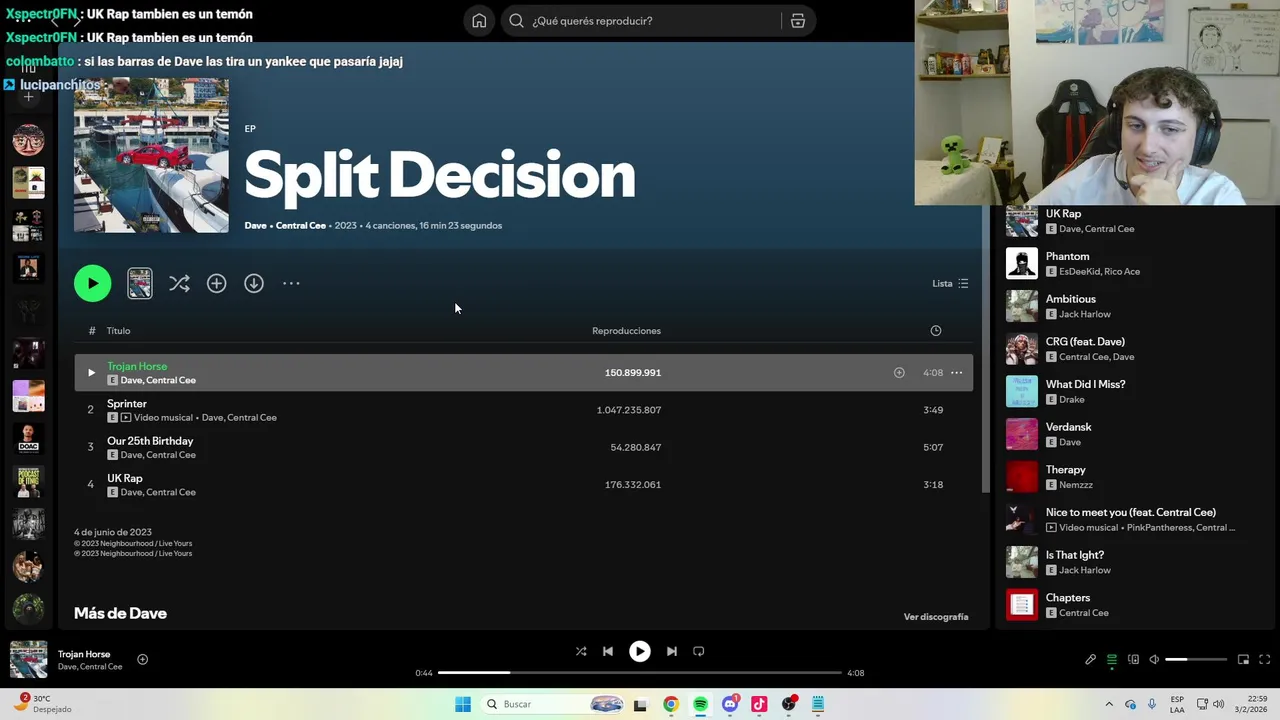Open the Más de Dave section heading

pos(120,613)
